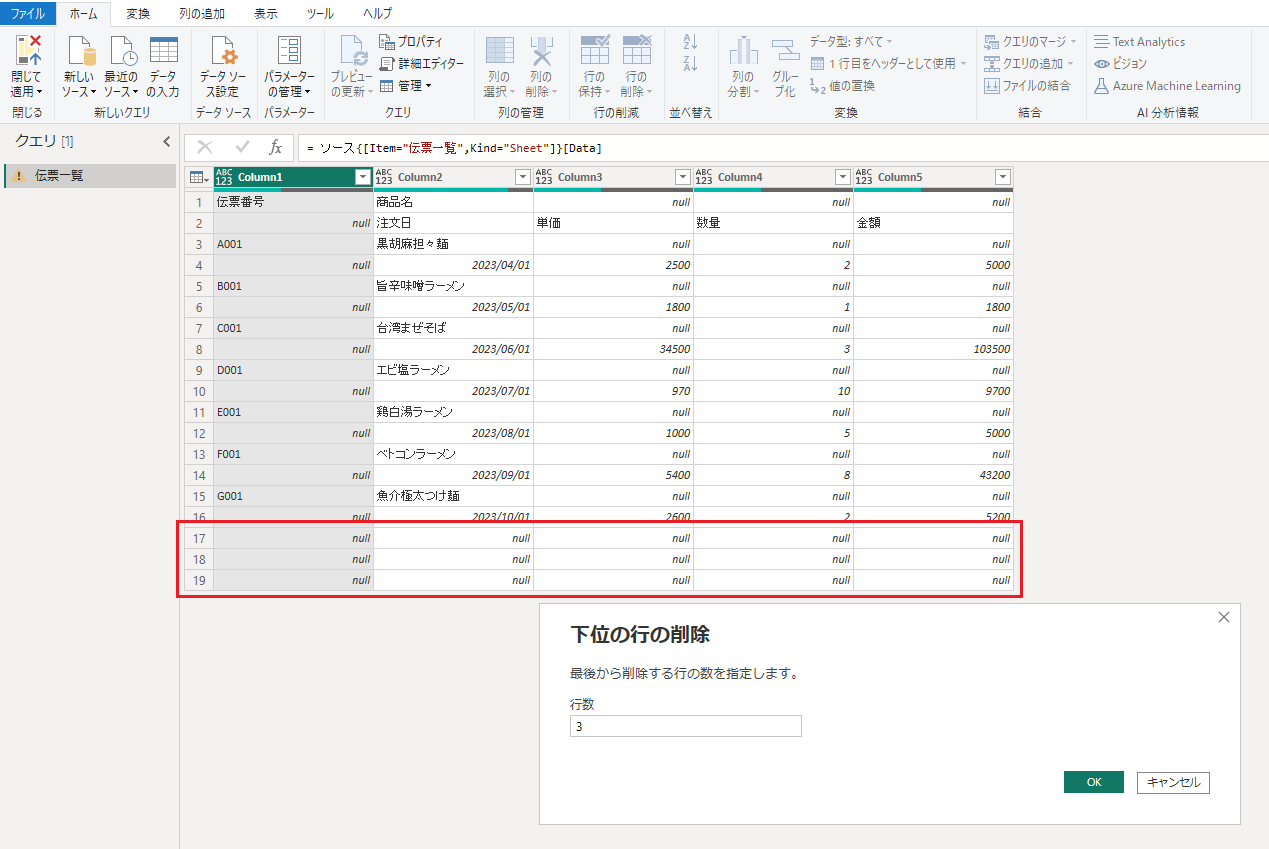Image resolution: width=1269 pixels, height=849 pixels.
Task: Collapse the クエリ queries pane
Action: pyautogui.click(x=167, y=142)
